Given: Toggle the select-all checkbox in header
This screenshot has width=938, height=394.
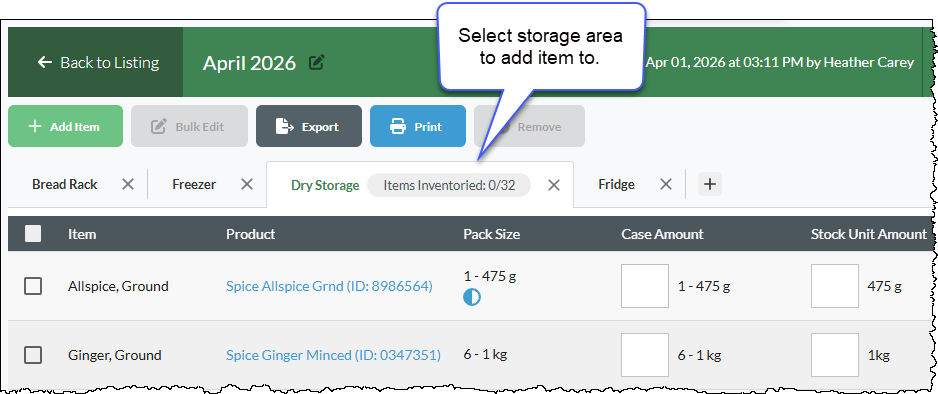Looking at the screenshot, I should [x=33, y=234].
